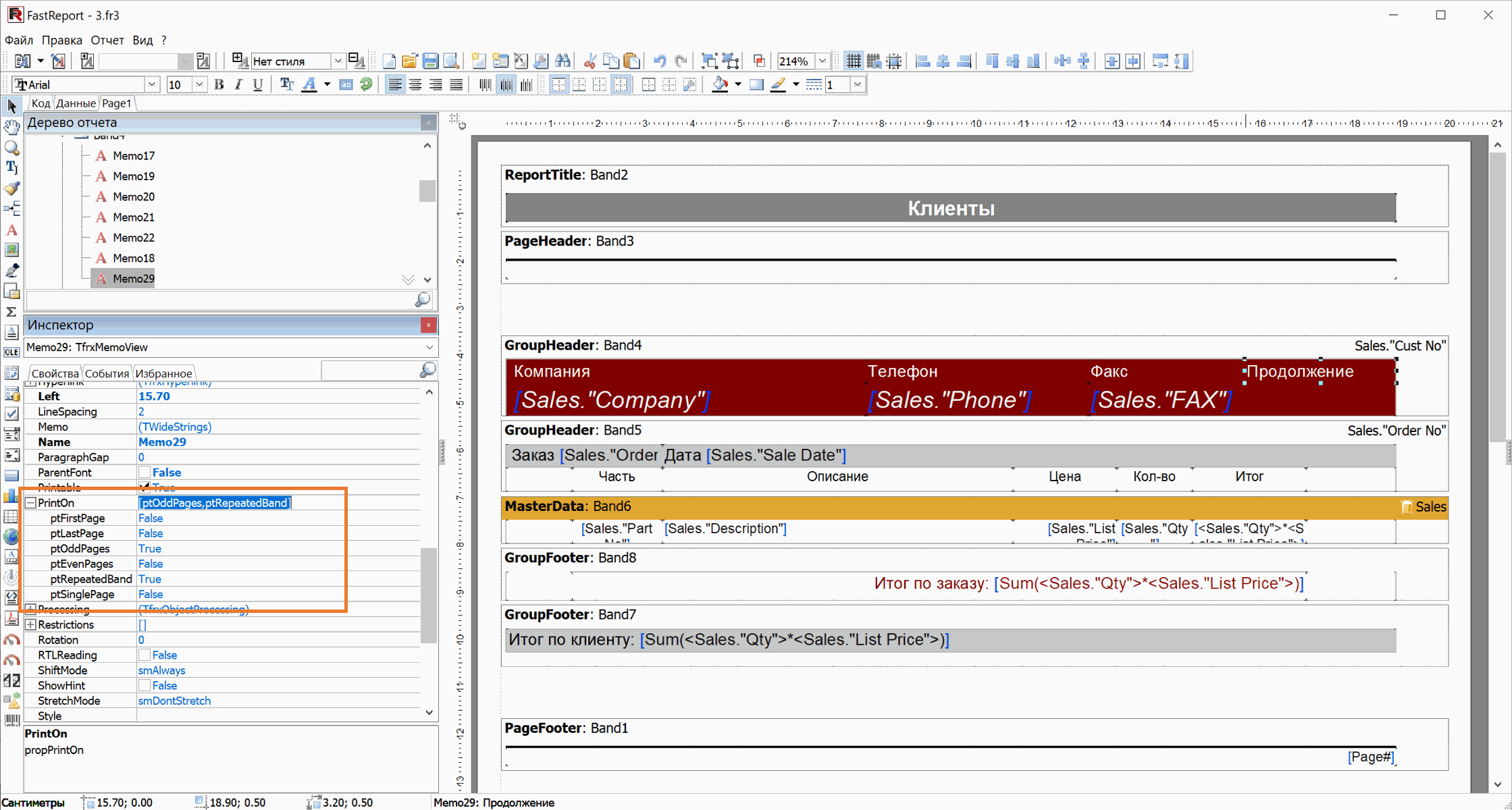Click ptEvenPages value False
Screen dimensions: 1512x810
151,564
